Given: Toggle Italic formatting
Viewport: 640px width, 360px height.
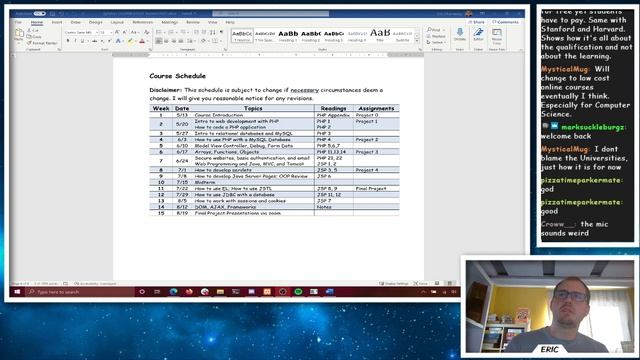Looking at the screenshot, I should coord(75,41).
